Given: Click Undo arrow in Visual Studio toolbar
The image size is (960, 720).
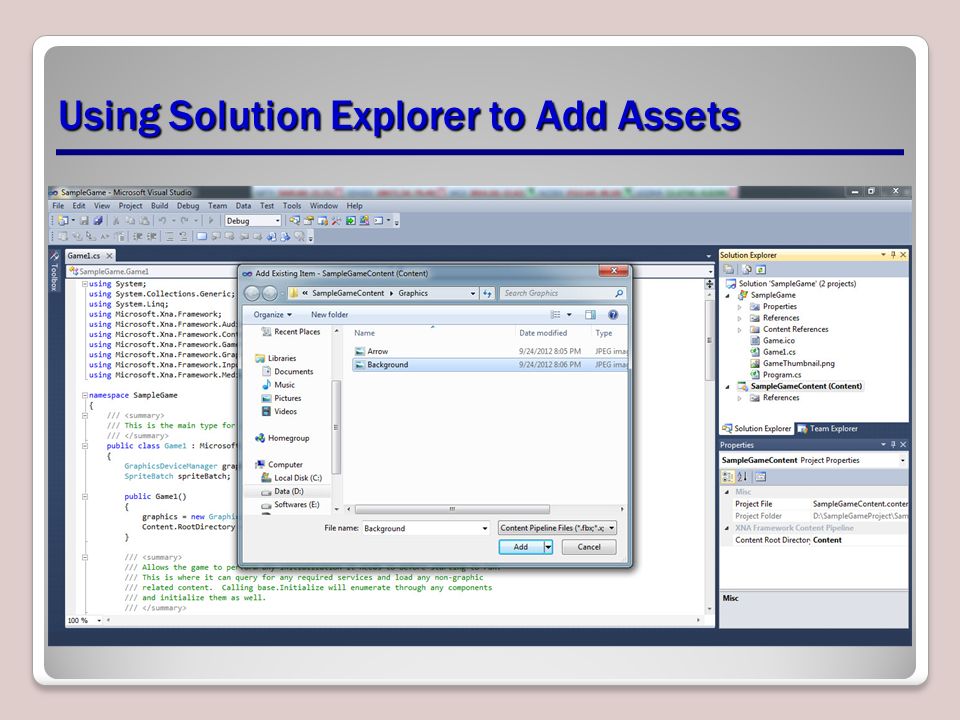Looking at the screenshot, I should click(162, 221).
